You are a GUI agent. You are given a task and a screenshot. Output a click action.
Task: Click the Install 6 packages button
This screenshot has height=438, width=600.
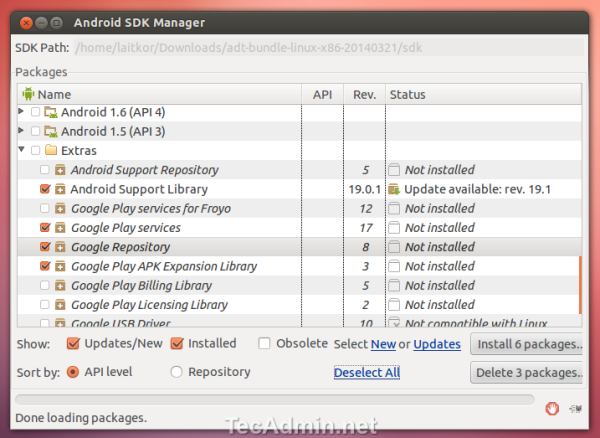point(527,344)
